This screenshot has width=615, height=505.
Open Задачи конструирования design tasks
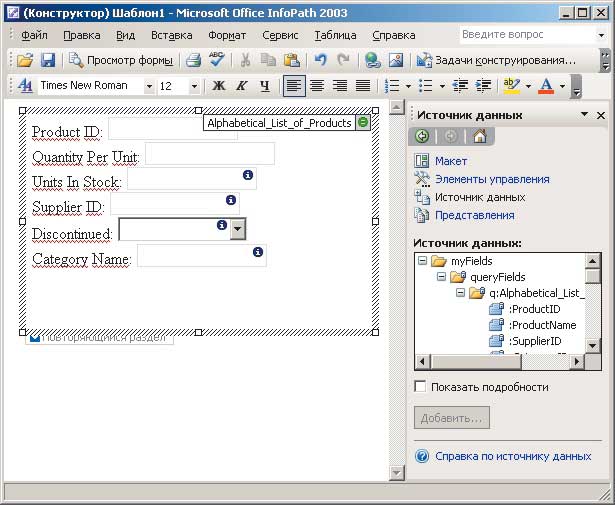[x=496, y=60]
